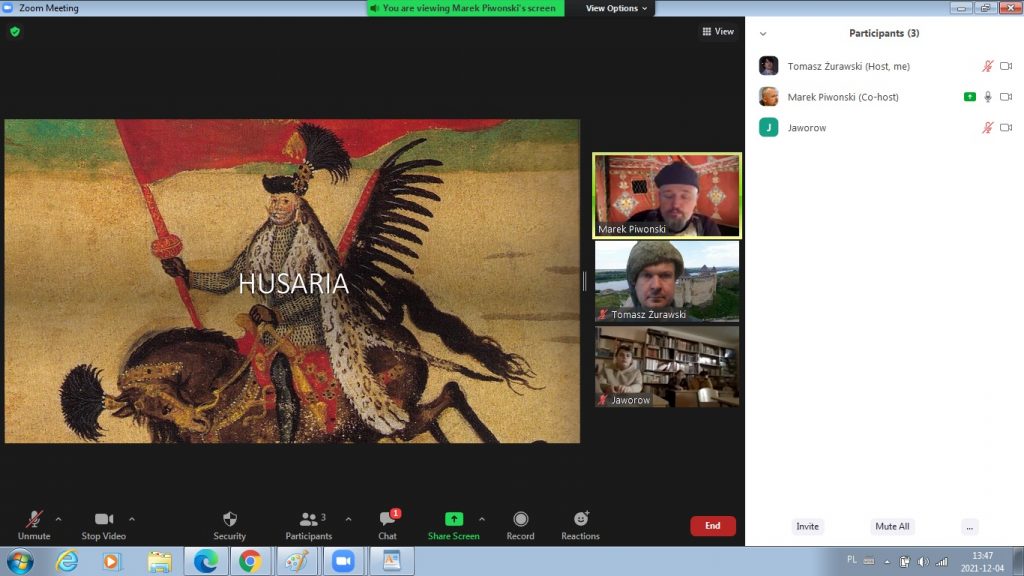The height and width of the screenshot is (576, 1024).
Task: Click the Invite button
Action: click(x=807, y=526)
